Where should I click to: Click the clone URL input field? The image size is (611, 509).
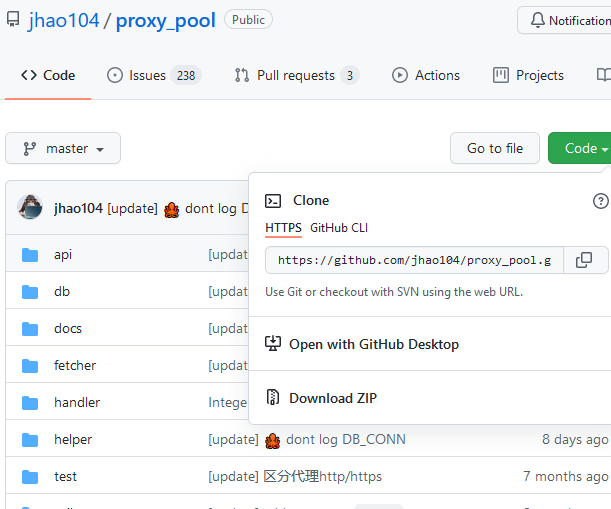(414, 260)
